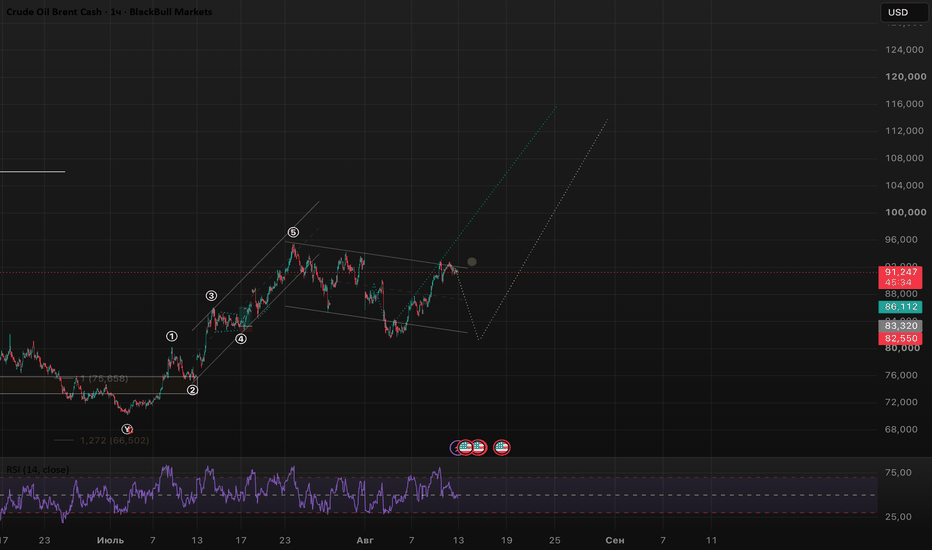Screen dimensions: 932x550
Task: Click the grey 83,320 price label
Action: pyautogui.click(x=900, y=326)
